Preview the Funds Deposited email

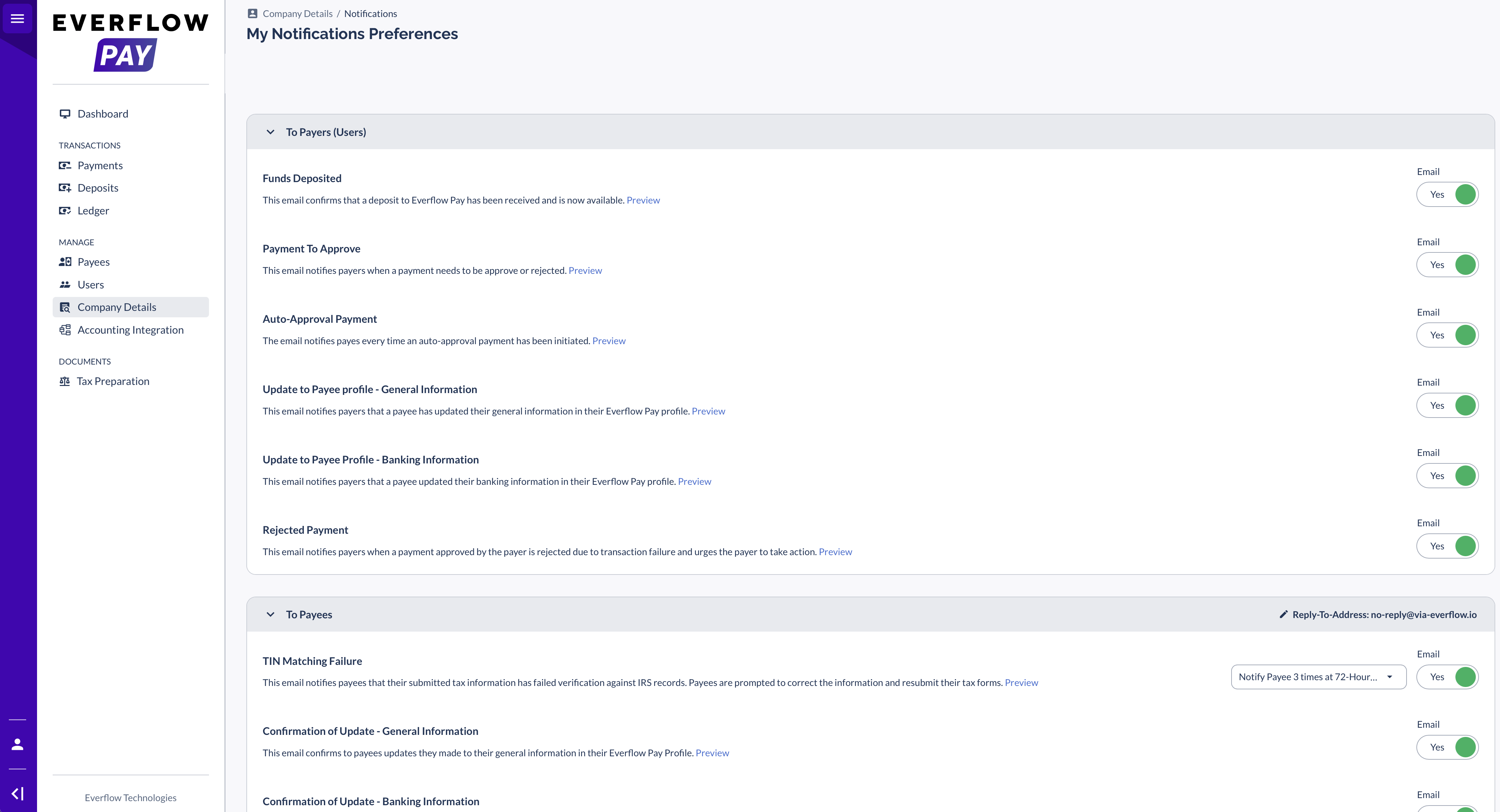pyautogui.click(x=643, y=200)
